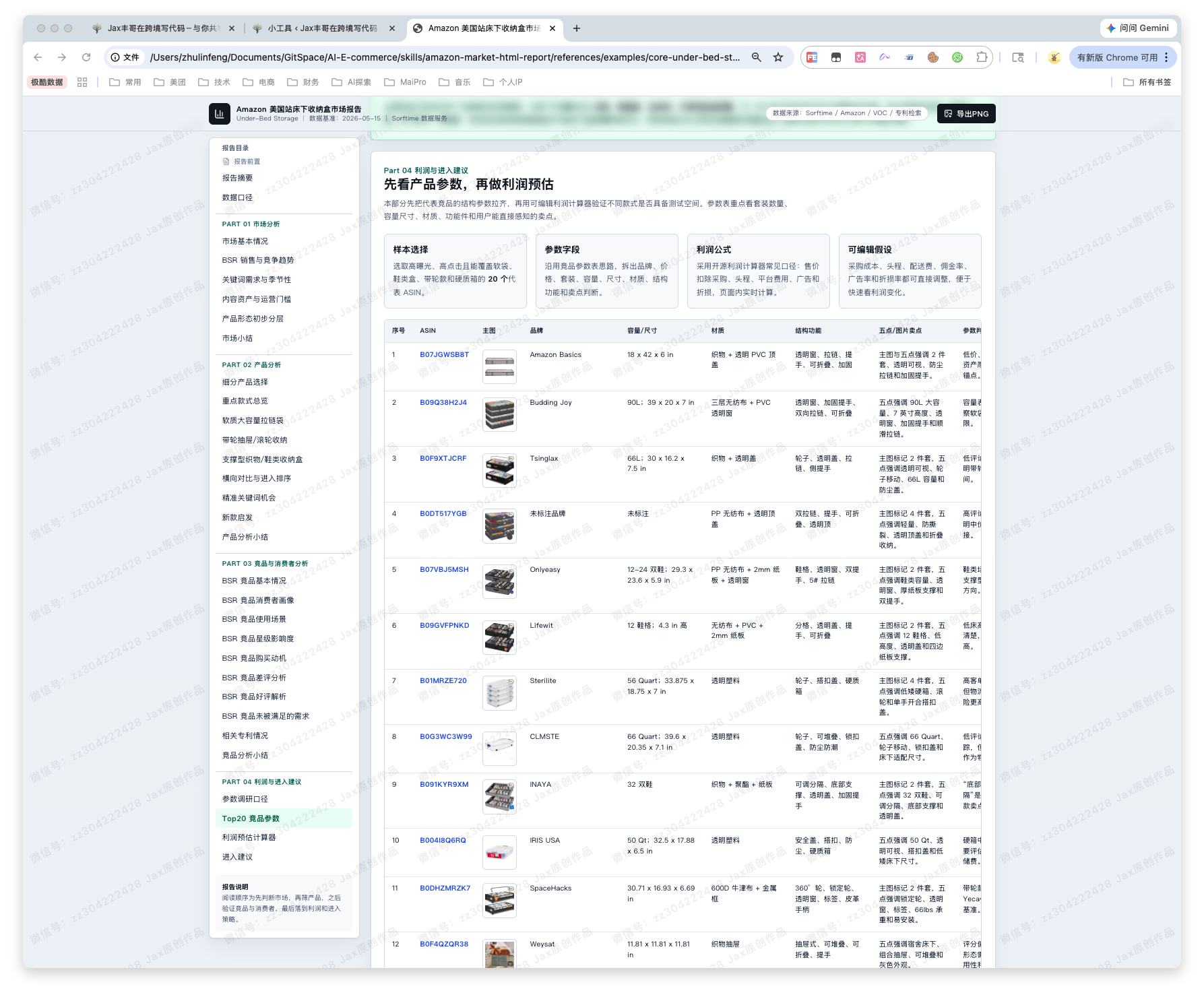The height and width of the screenshot is (999, 1204).
Task: Open ASIN link B09Q38H2J4
Action: (x=443, y=402)
